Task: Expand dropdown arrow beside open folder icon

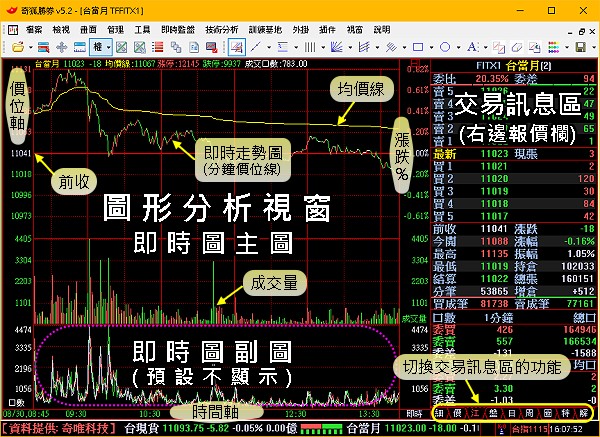Action: tap(31, 48)
